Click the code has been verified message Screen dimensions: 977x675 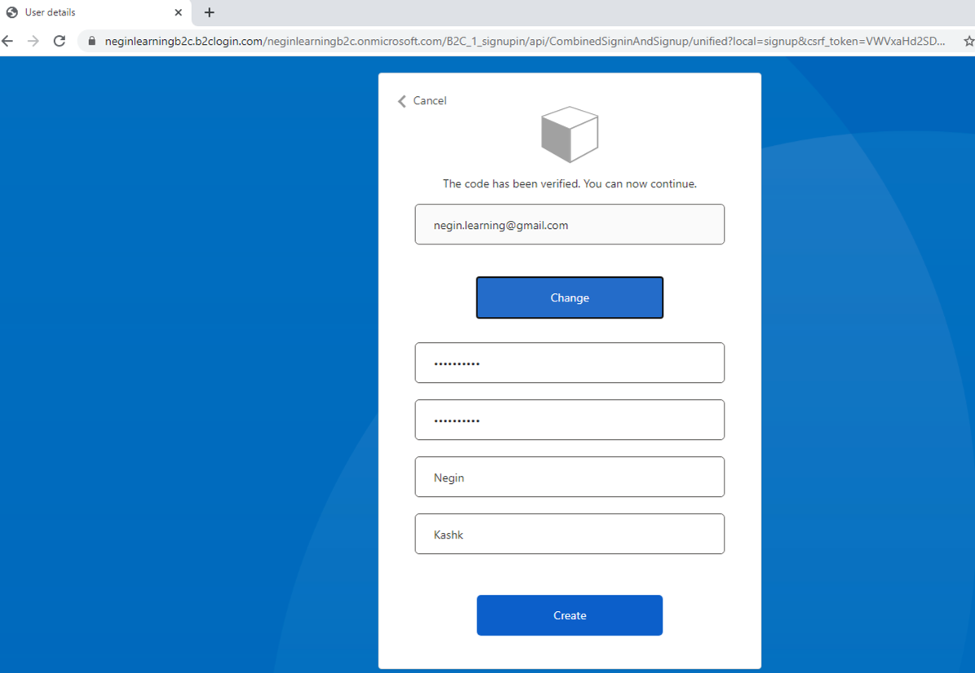pos(569,184)
